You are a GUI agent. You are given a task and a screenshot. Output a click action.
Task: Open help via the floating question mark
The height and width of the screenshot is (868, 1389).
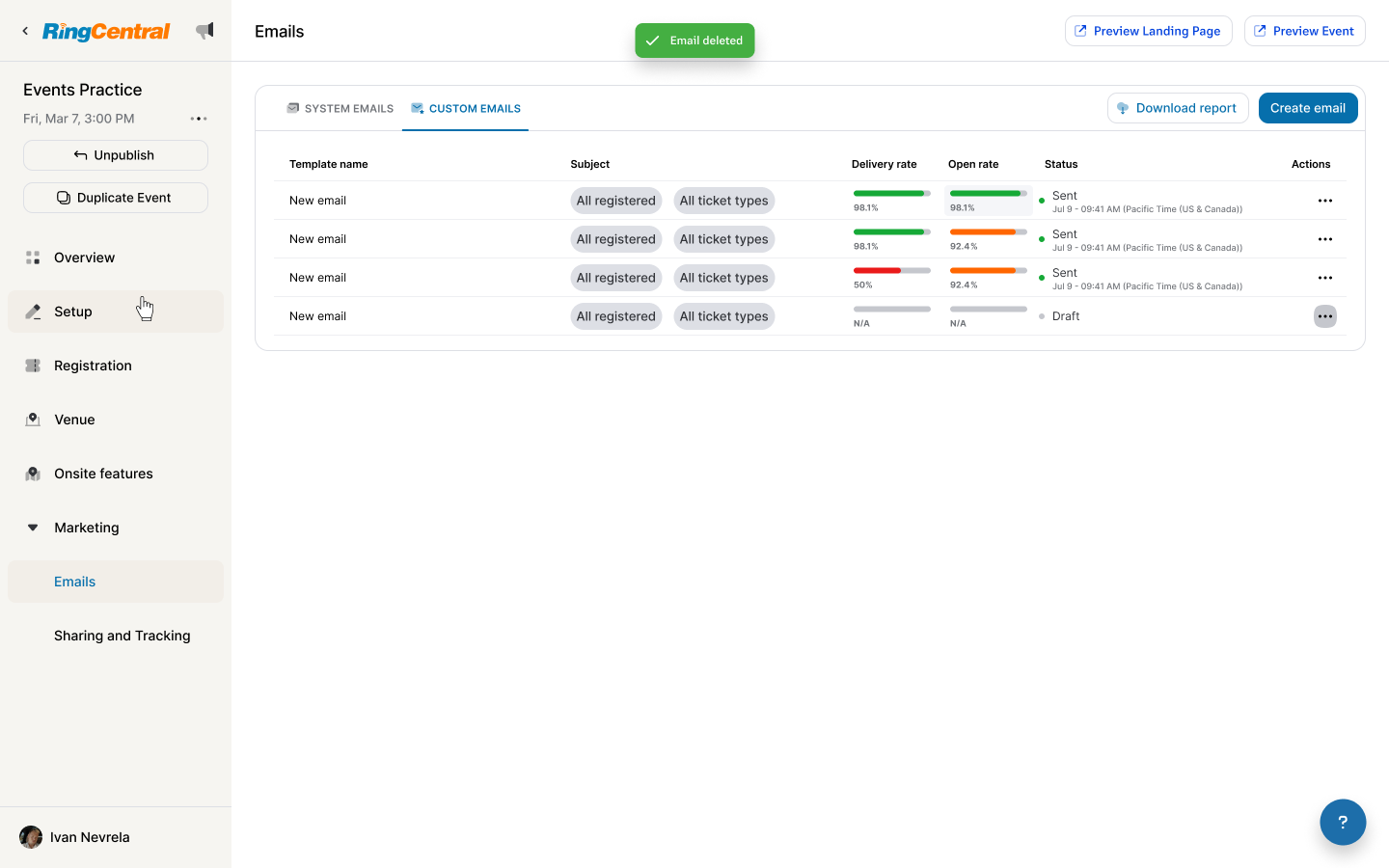tap(1343, 822)
